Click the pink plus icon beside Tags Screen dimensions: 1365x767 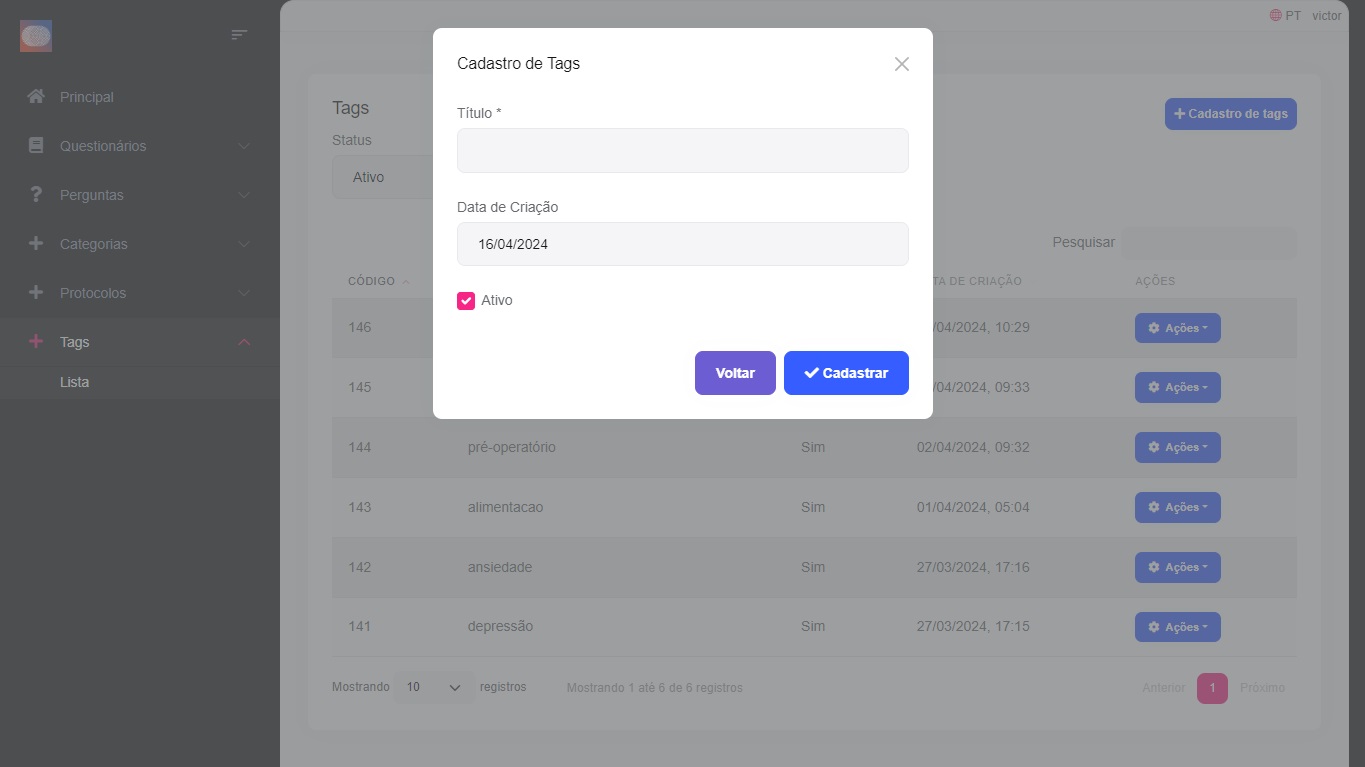coord(36,342)
